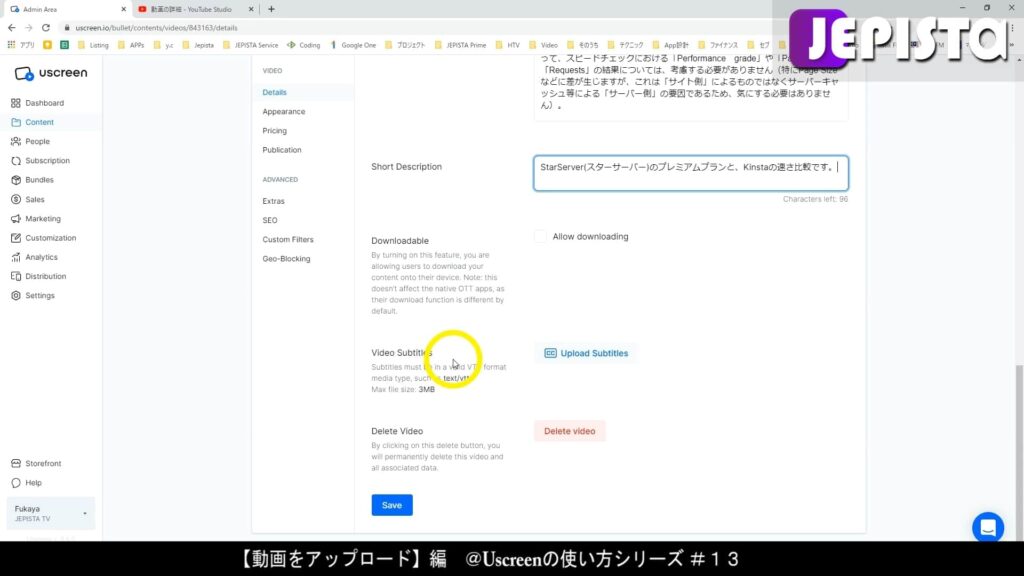Click the browser address bar

click(x=418, y=27)
